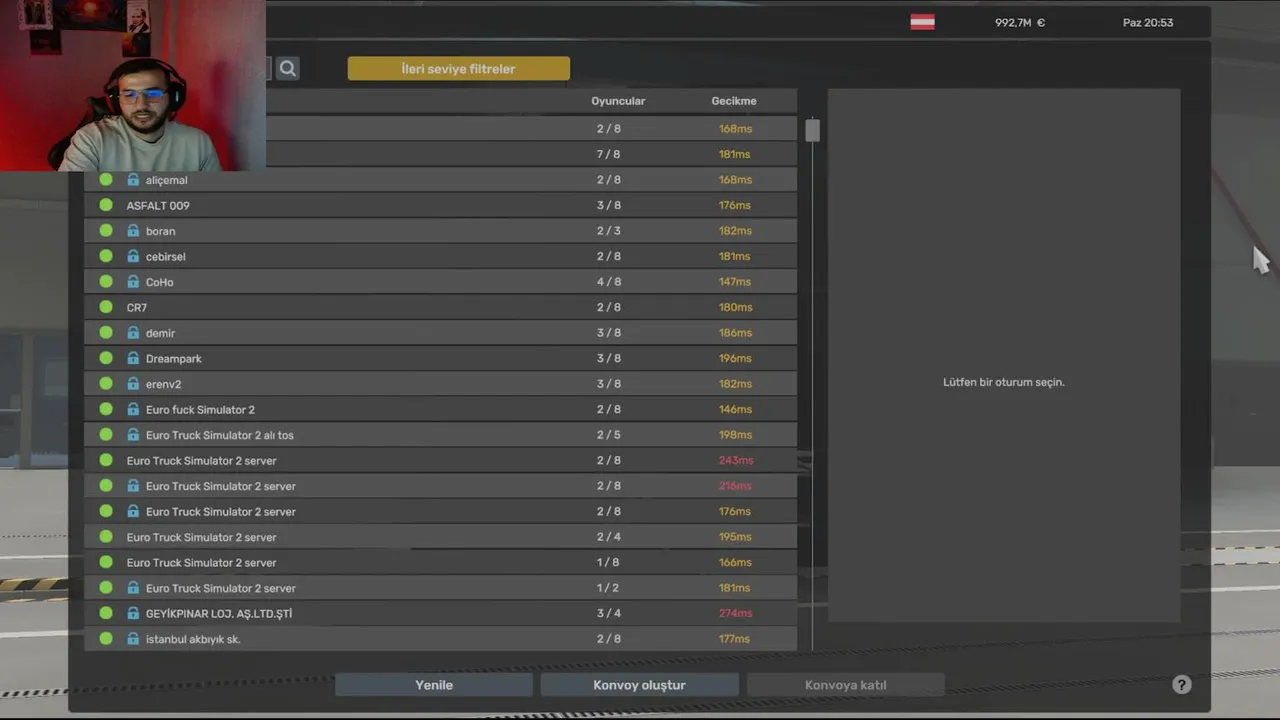Click the 146ms latency value
Screen dimensions: 1280x720
[x=735, y=409]
